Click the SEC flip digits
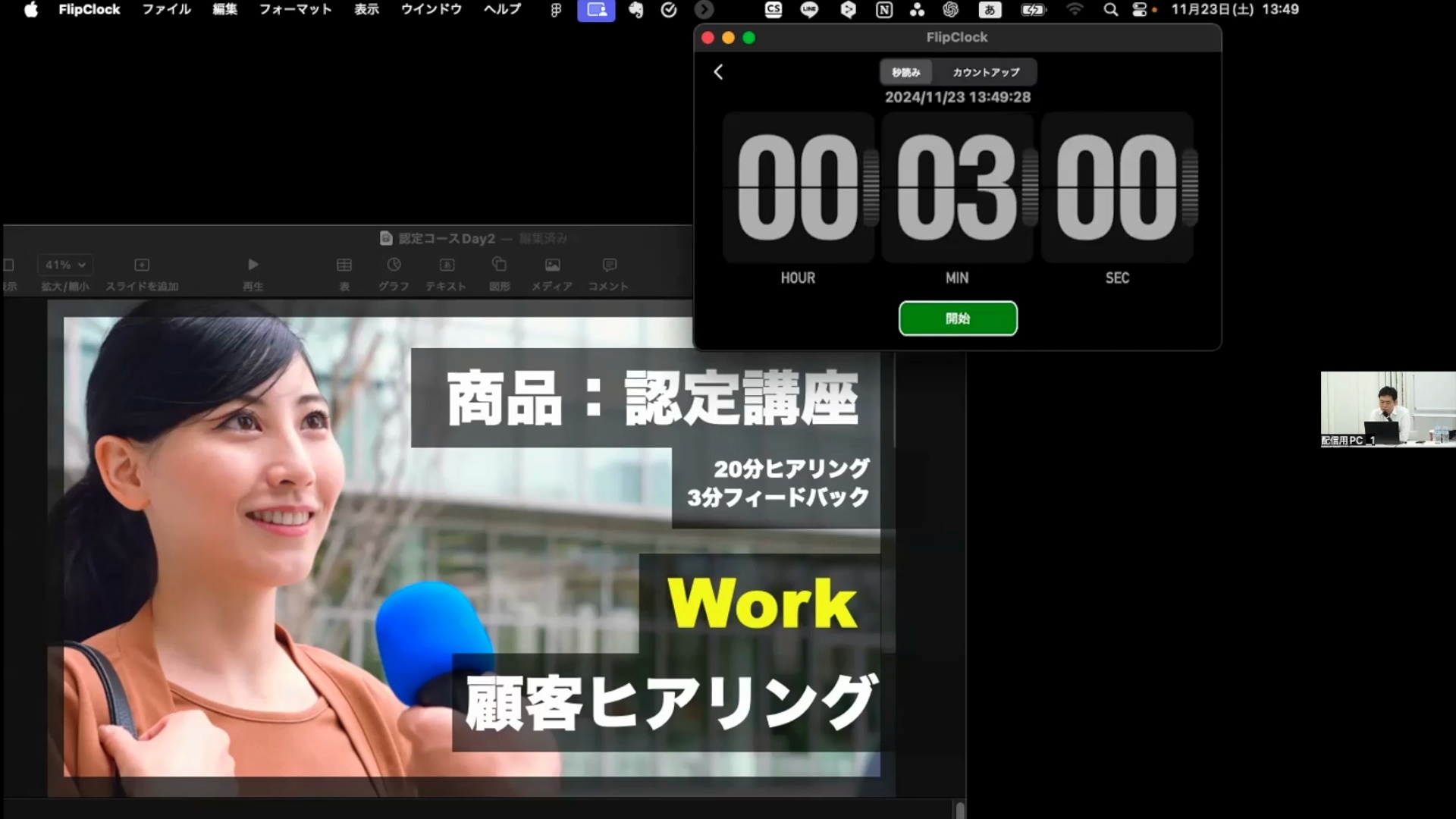This screenshot has width=1456, height=819. pos(1116,187)
